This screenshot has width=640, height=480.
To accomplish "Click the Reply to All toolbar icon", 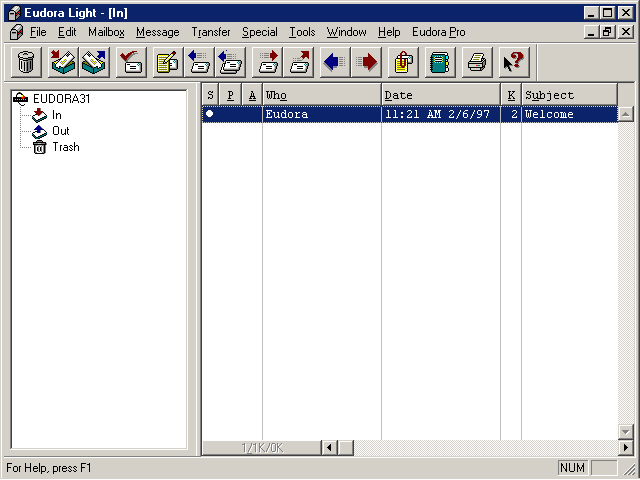I will tap(231, 62).
